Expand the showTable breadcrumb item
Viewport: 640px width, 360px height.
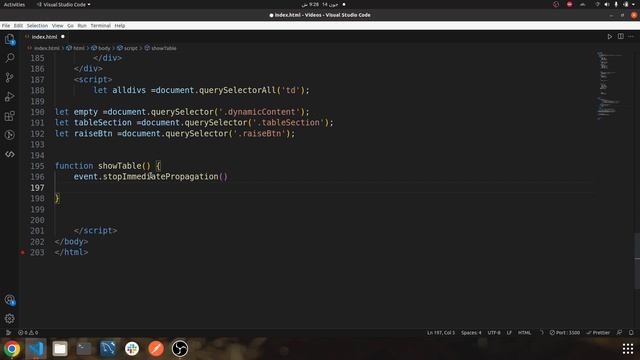coord(160,48)
